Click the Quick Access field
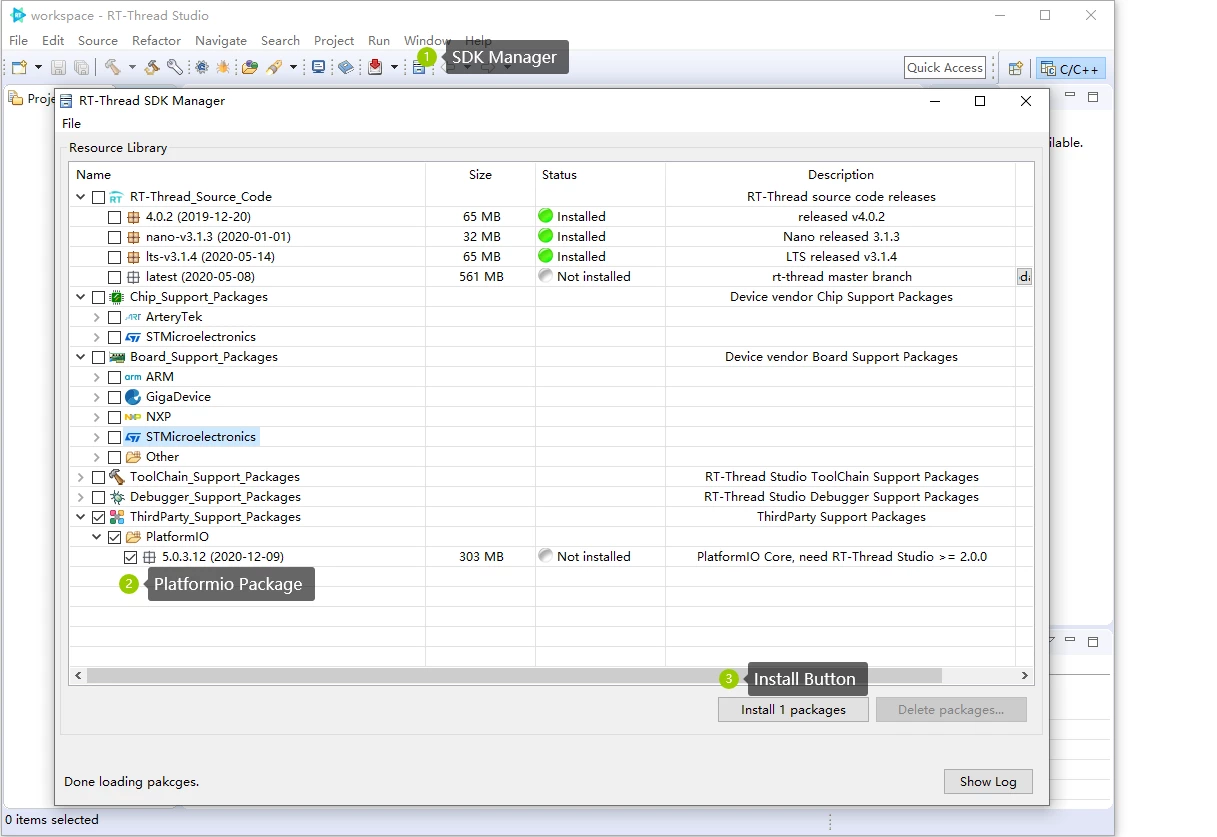 tap(945, 68)
